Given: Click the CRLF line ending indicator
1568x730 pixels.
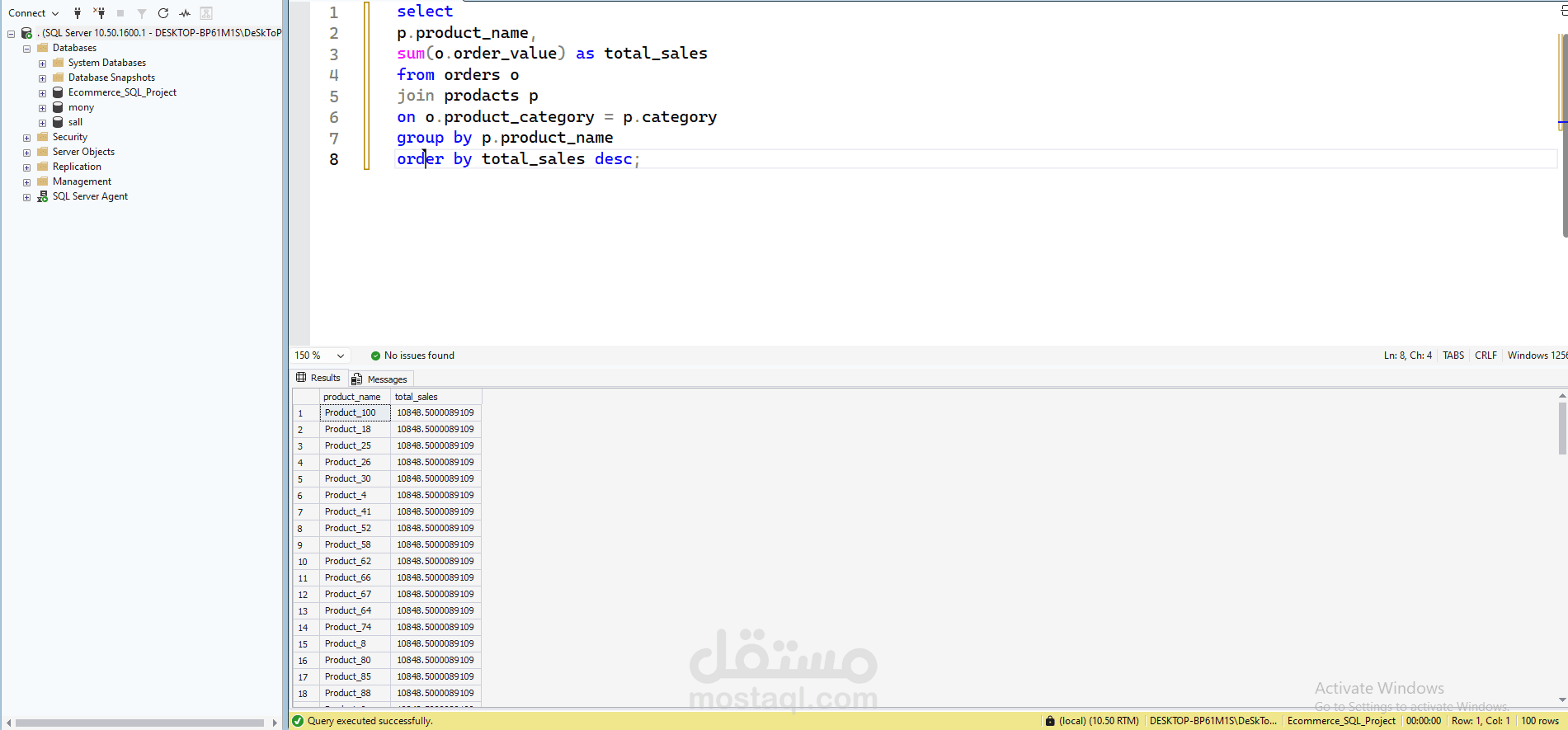Looking at the screenshot, I should pos(1486,356).
